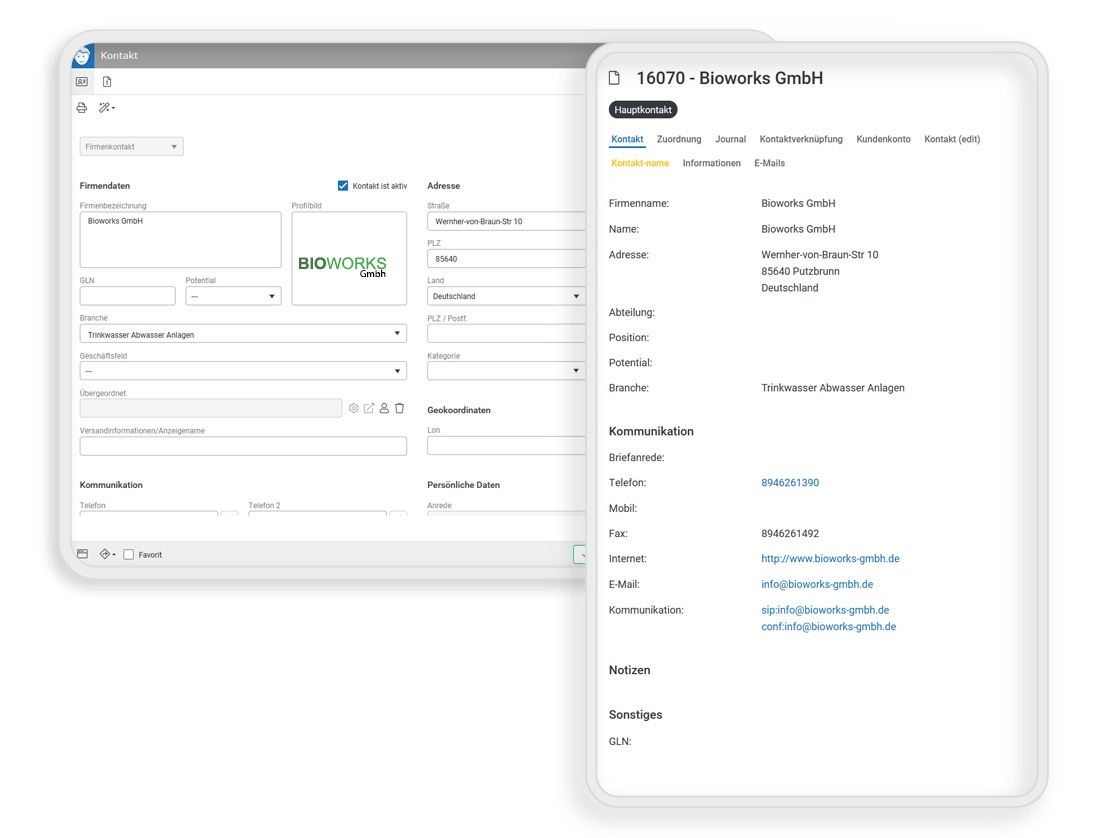The height and width of the screenshot is (838, 1098).
Task: Open parent contact via external-link icon
Action: (x=369, y=408)
